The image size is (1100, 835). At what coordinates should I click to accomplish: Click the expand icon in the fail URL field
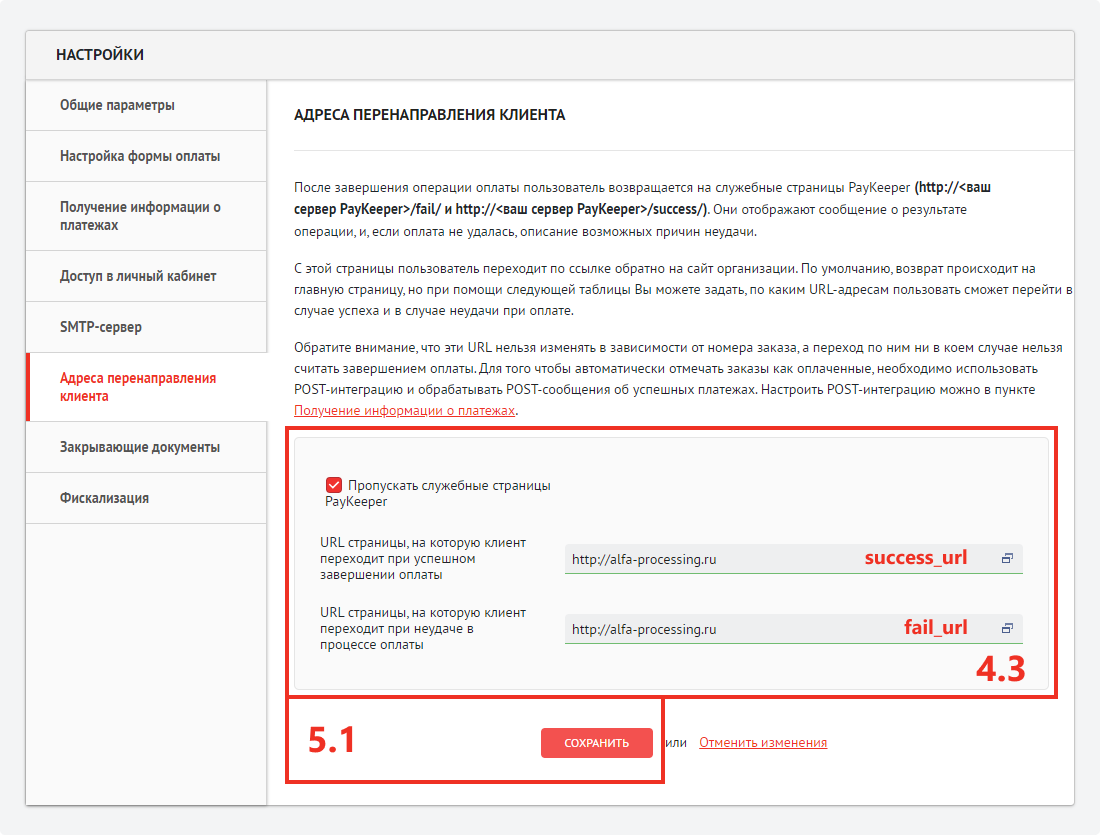click(1007, 629)
